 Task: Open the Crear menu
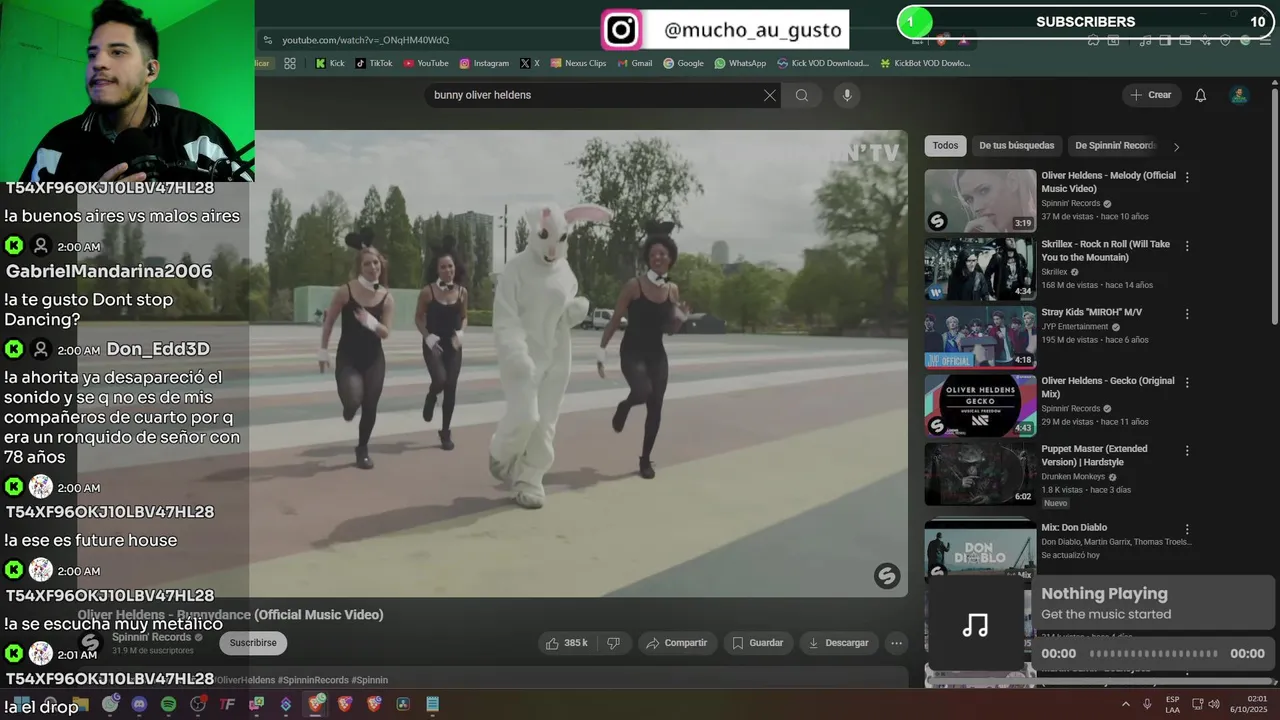1151,95
